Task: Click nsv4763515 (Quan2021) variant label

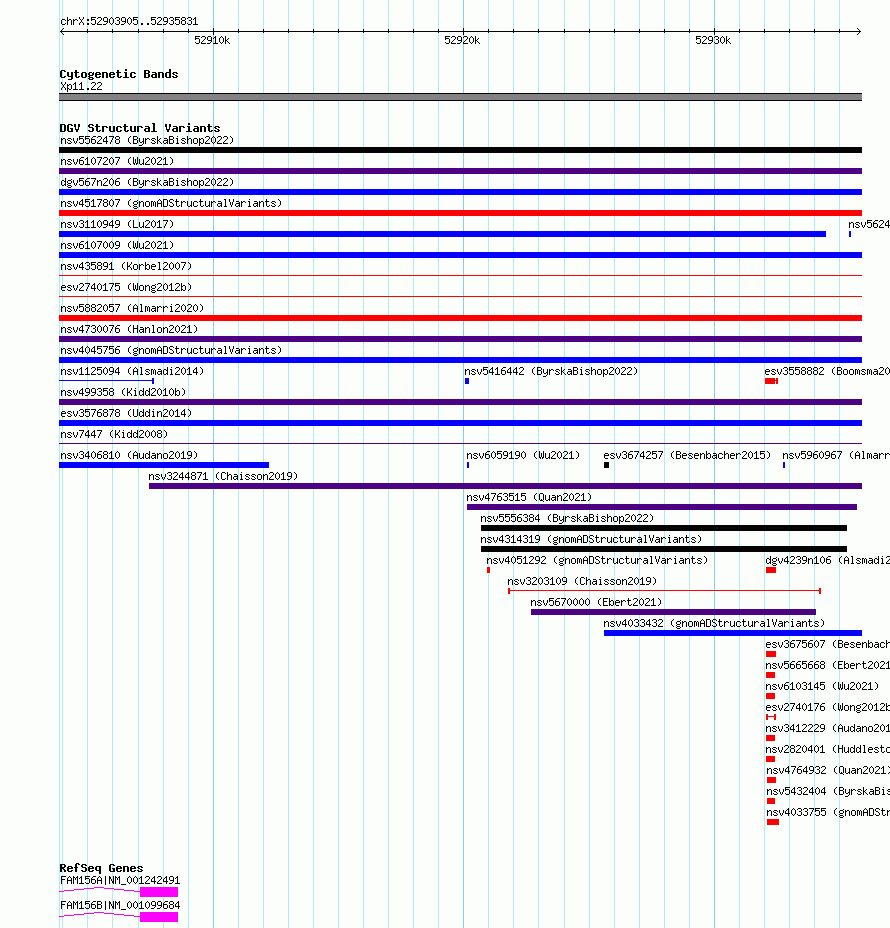Action: (x=529, y=497)
